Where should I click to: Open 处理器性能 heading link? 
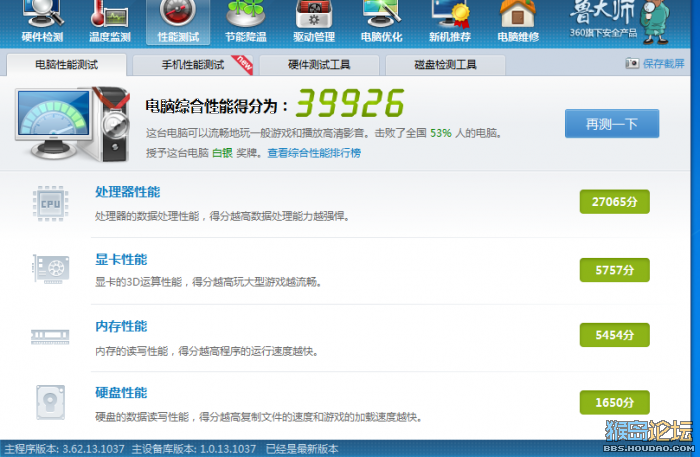tap(128, 192)
